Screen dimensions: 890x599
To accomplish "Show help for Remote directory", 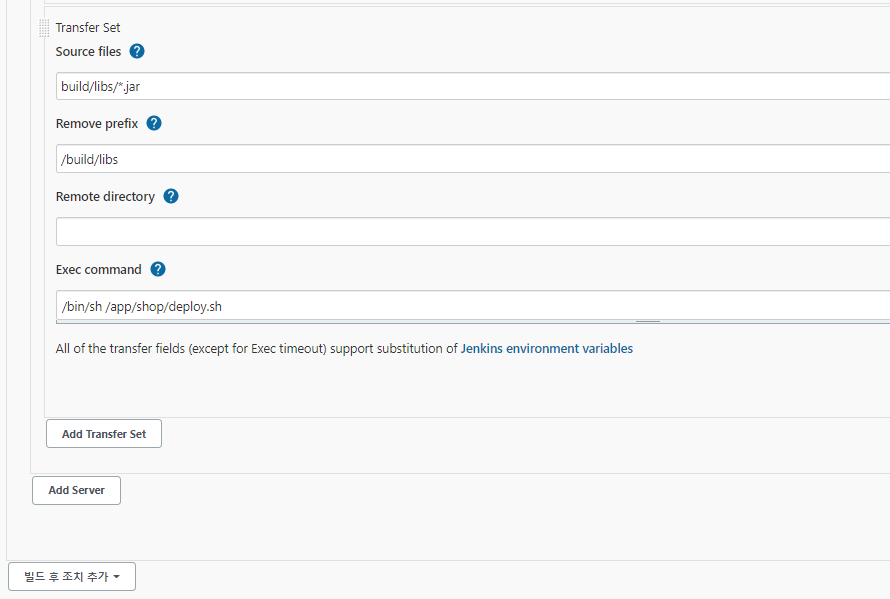I will coord(171,196).
